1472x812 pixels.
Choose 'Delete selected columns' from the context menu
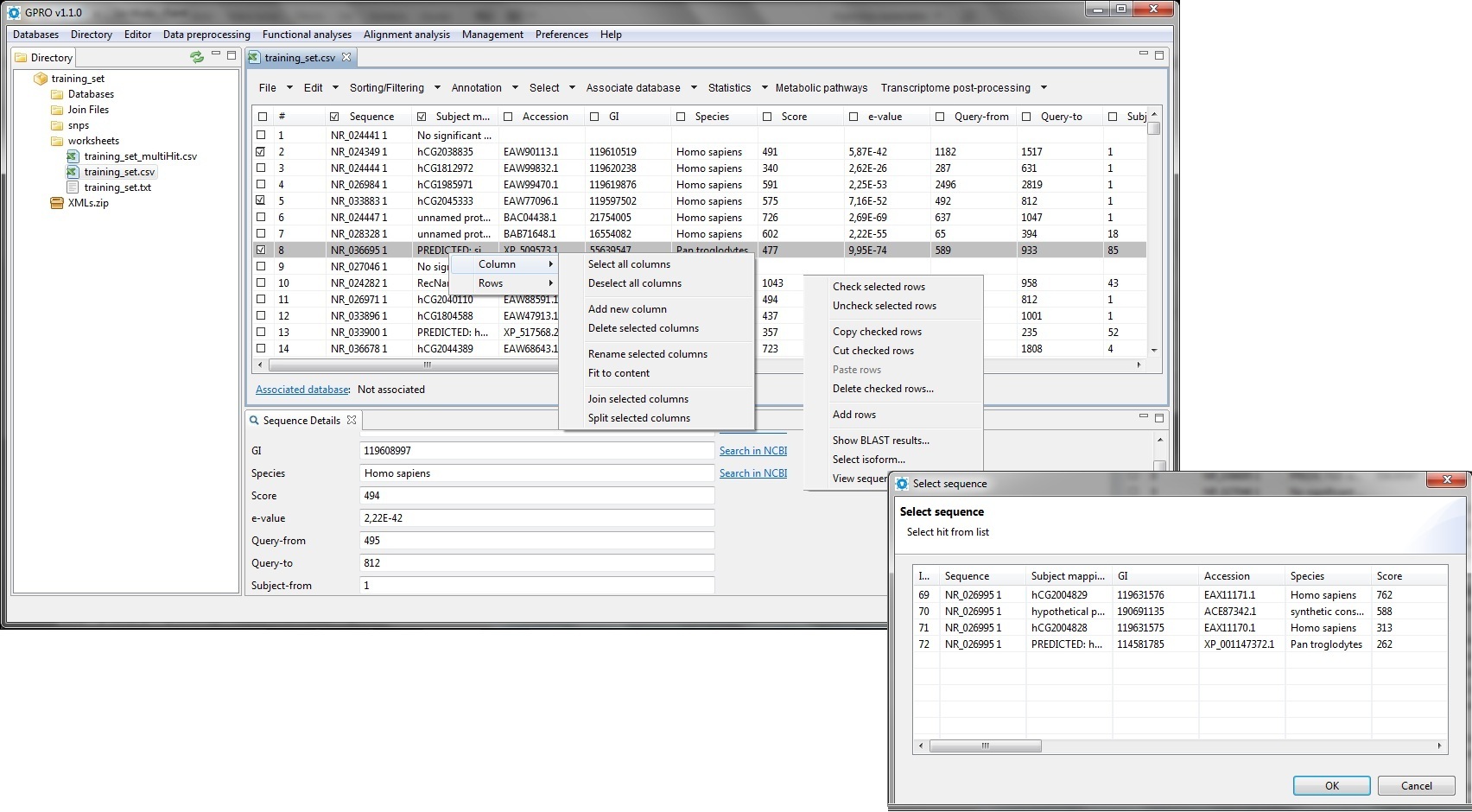(x=644, y=328)
